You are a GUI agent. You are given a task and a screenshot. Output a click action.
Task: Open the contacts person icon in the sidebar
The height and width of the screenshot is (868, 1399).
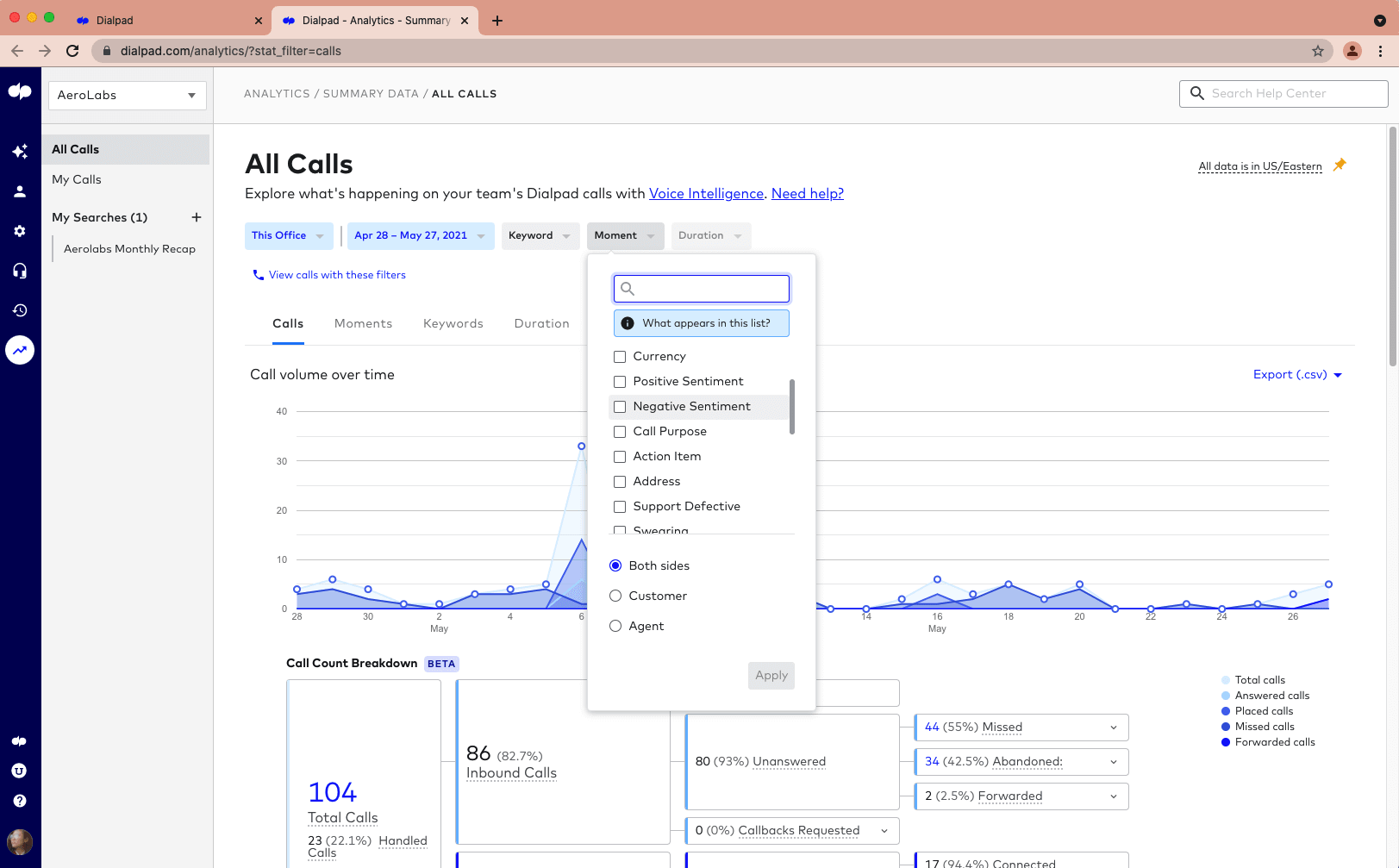(x=20, y=191)
